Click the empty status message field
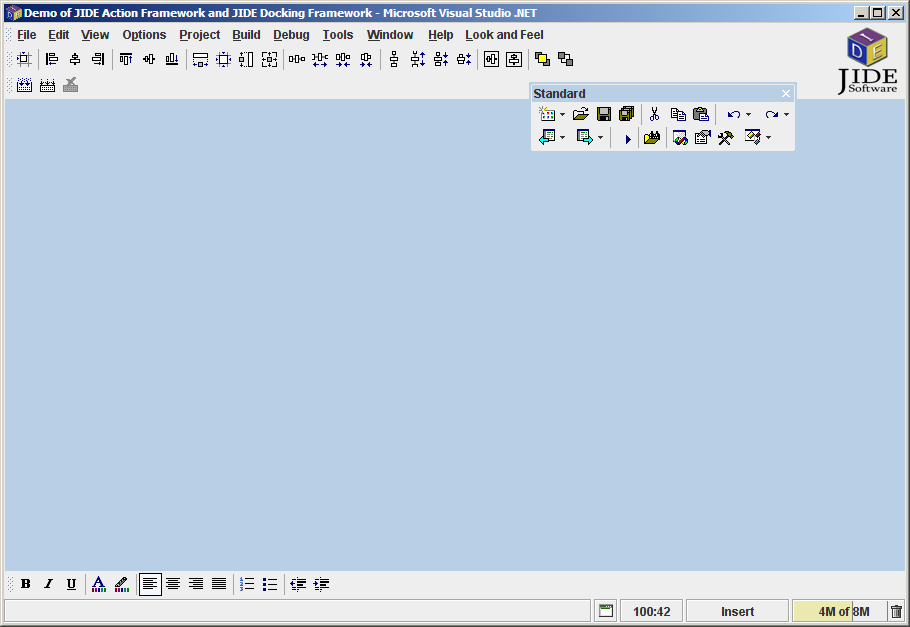 (298, 611)
